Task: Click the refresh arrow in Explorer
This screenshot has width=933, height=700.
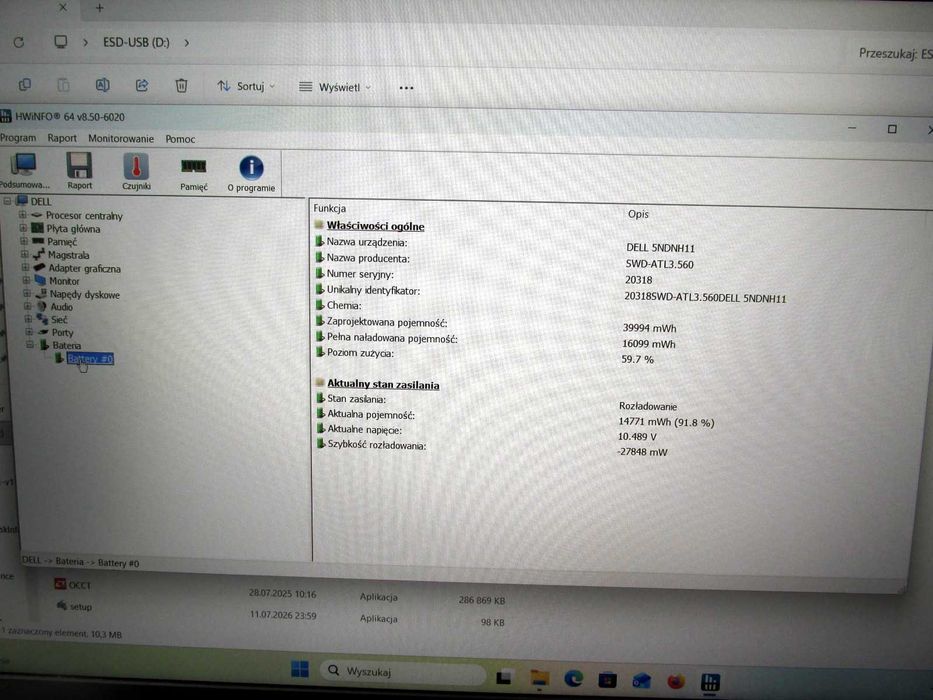Action: click(19, 42)
